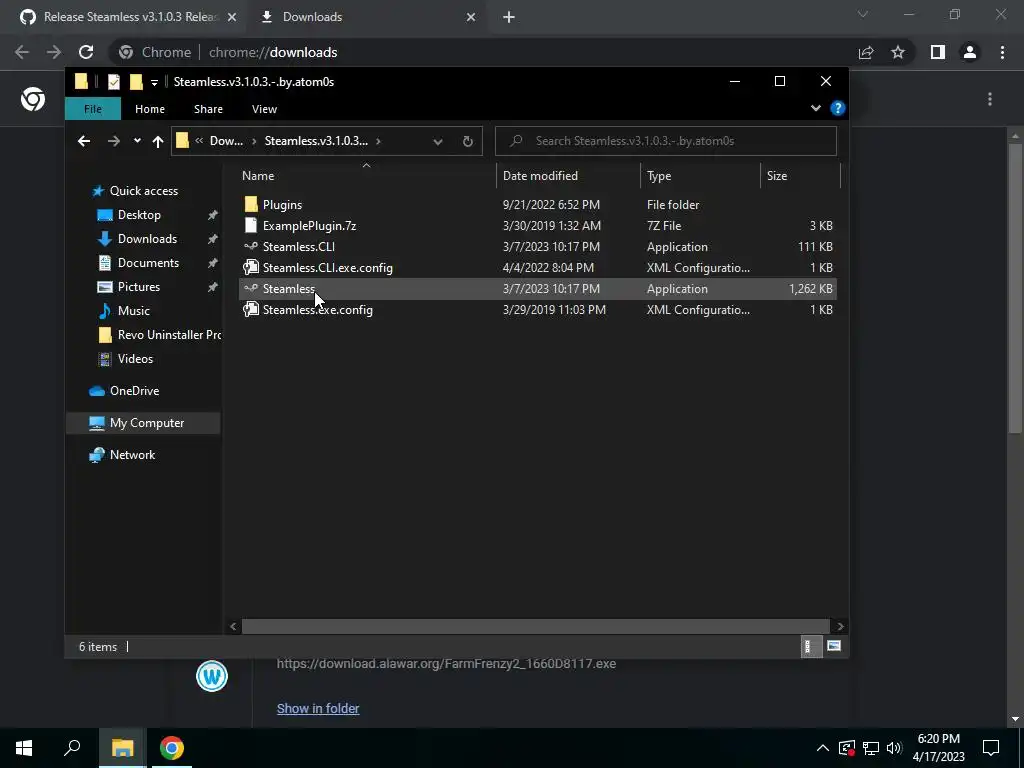Click File Explorer taskbar icon
Image resolution: width=1024 pixels, height=768 pixels.
122,748
